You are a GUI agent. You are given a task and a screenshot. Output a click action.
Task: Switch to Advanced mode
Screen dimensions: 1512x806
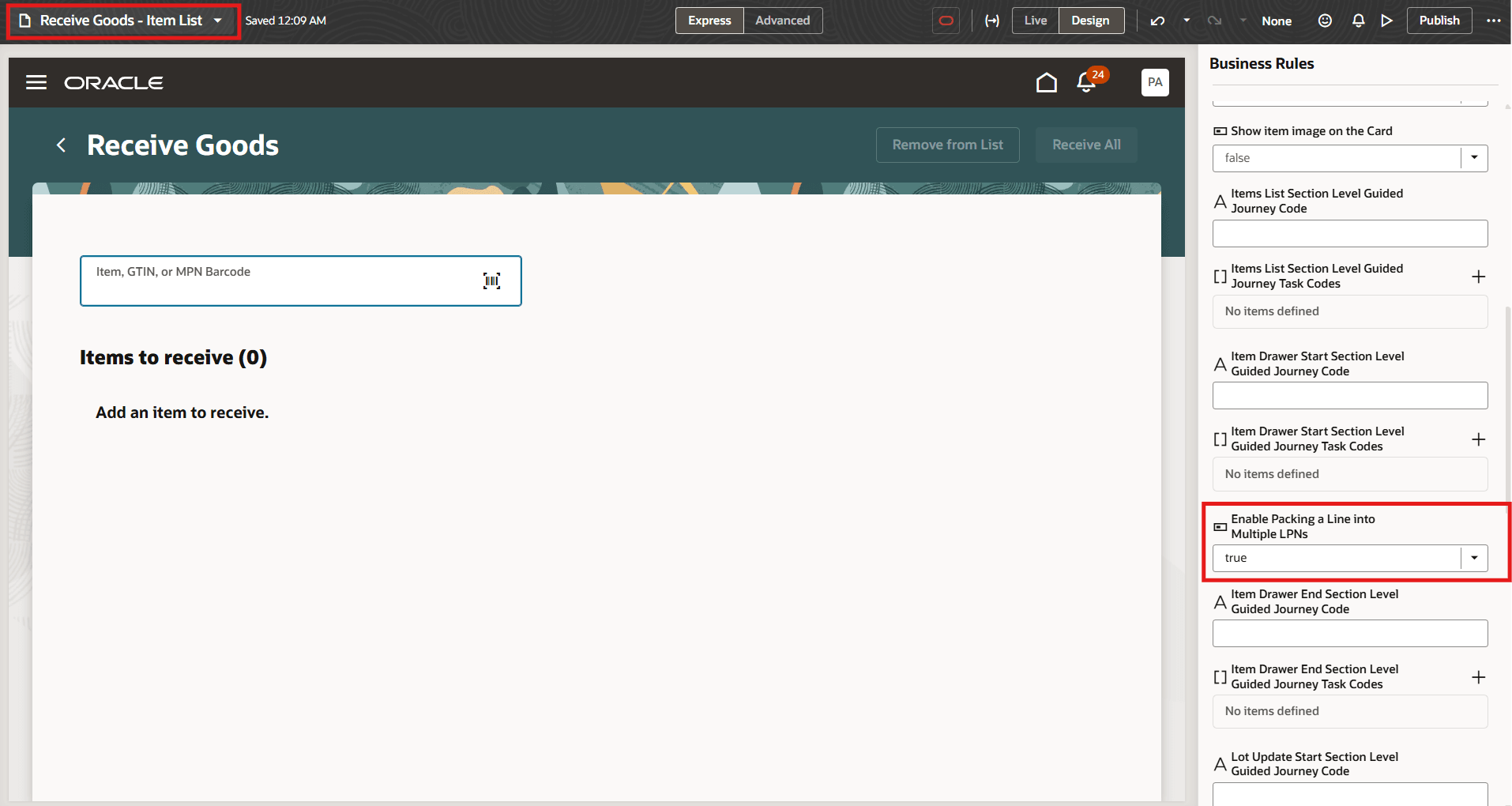[782, 21]
